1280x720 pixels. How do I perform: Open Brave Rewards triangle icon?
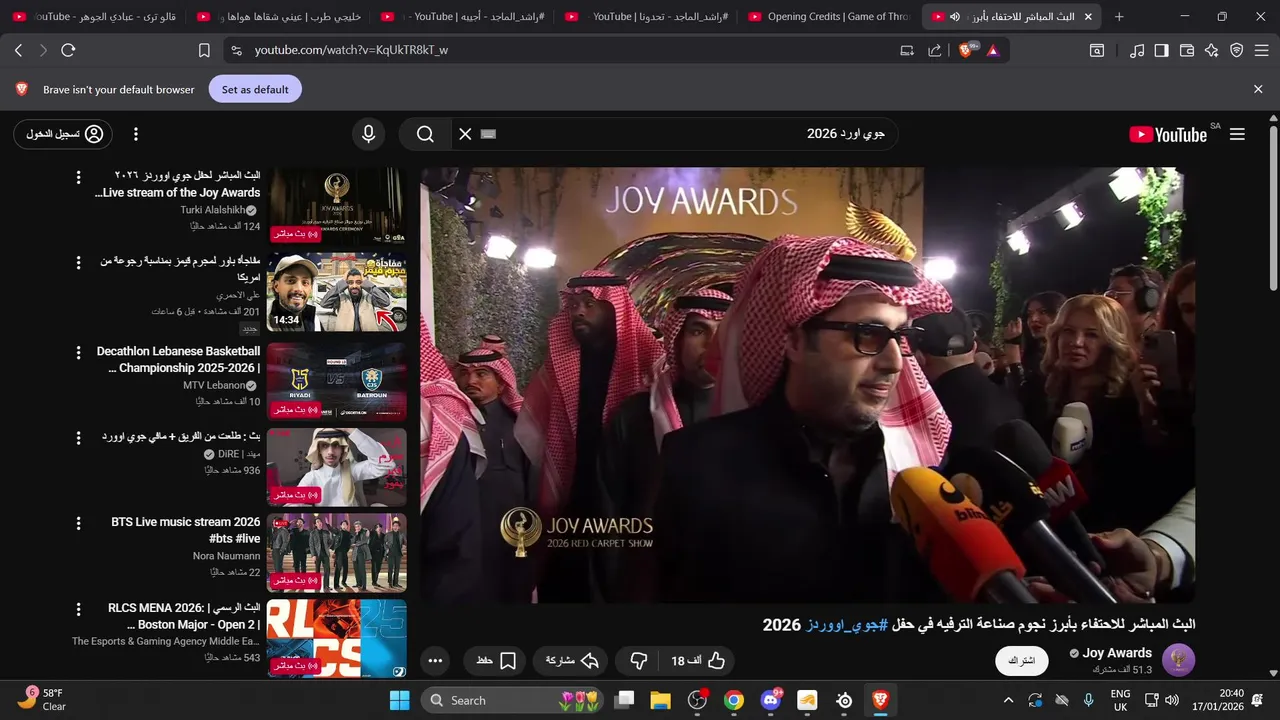[993, 50]
